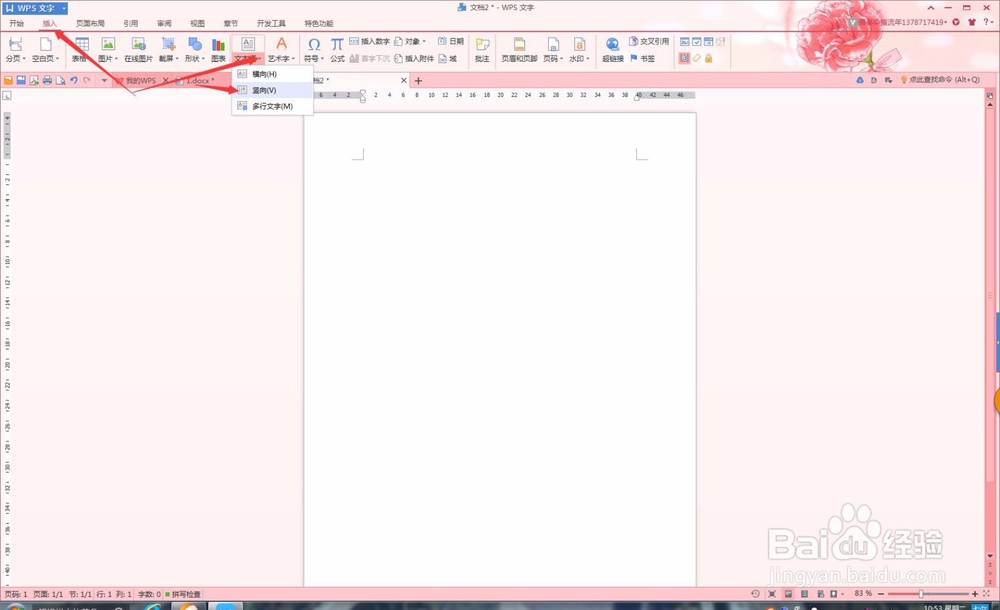
Task: Open the 形状 shapes gallery
Action: (195, 49)
